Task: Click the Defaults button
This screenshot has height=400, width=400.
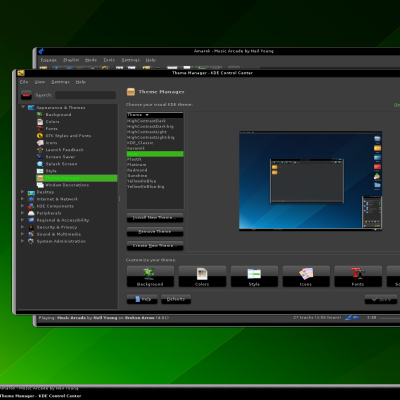Action: click(x=176, y=299)
